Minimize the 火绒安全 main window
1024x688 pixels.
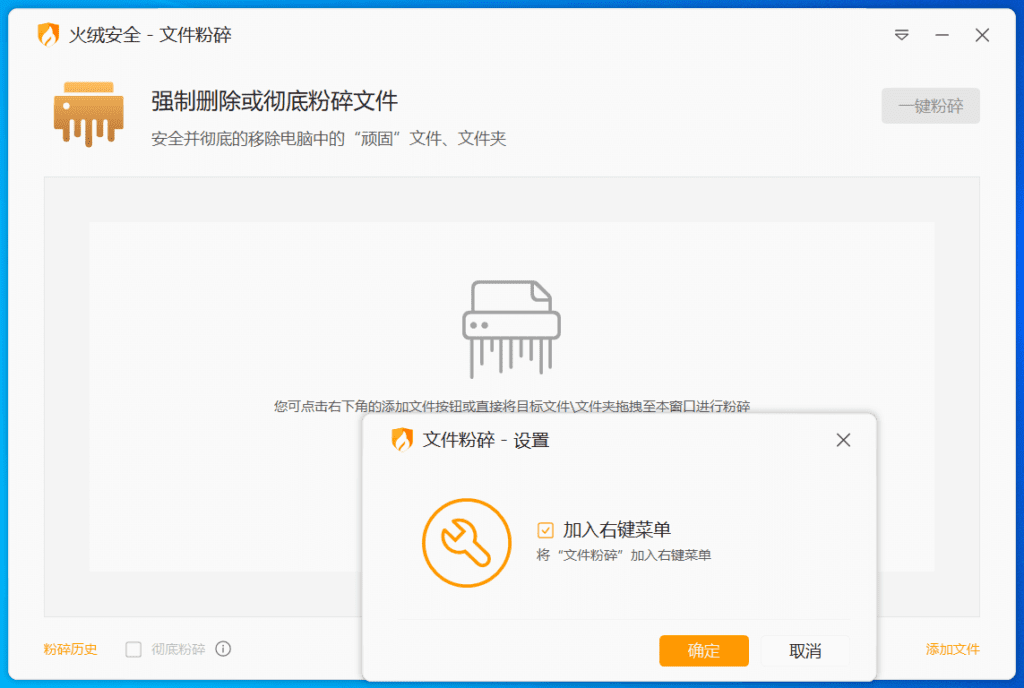(942, 35)
